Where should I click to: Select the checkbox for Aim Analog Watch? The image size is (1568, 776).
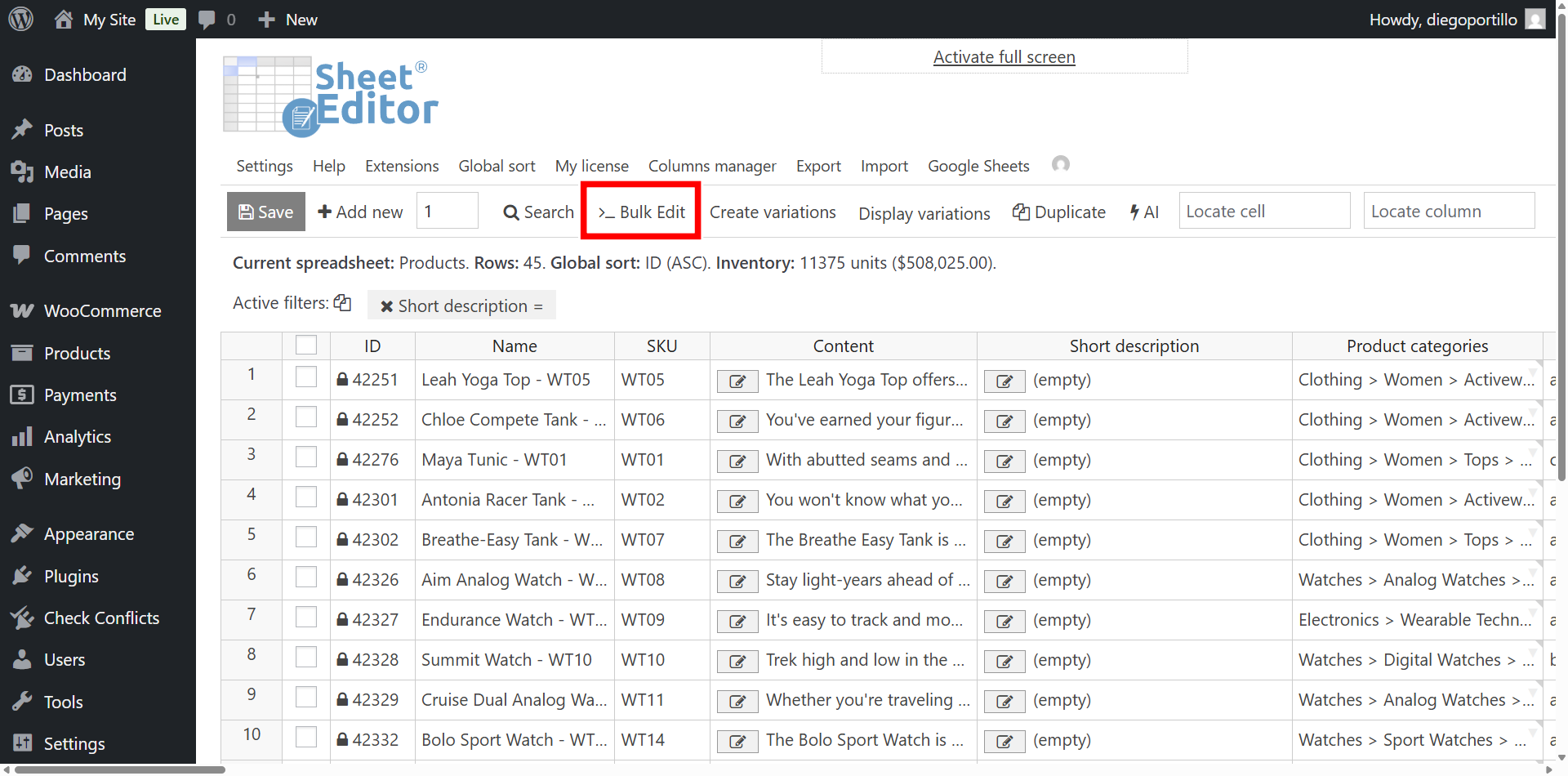[x=306, y=577]
